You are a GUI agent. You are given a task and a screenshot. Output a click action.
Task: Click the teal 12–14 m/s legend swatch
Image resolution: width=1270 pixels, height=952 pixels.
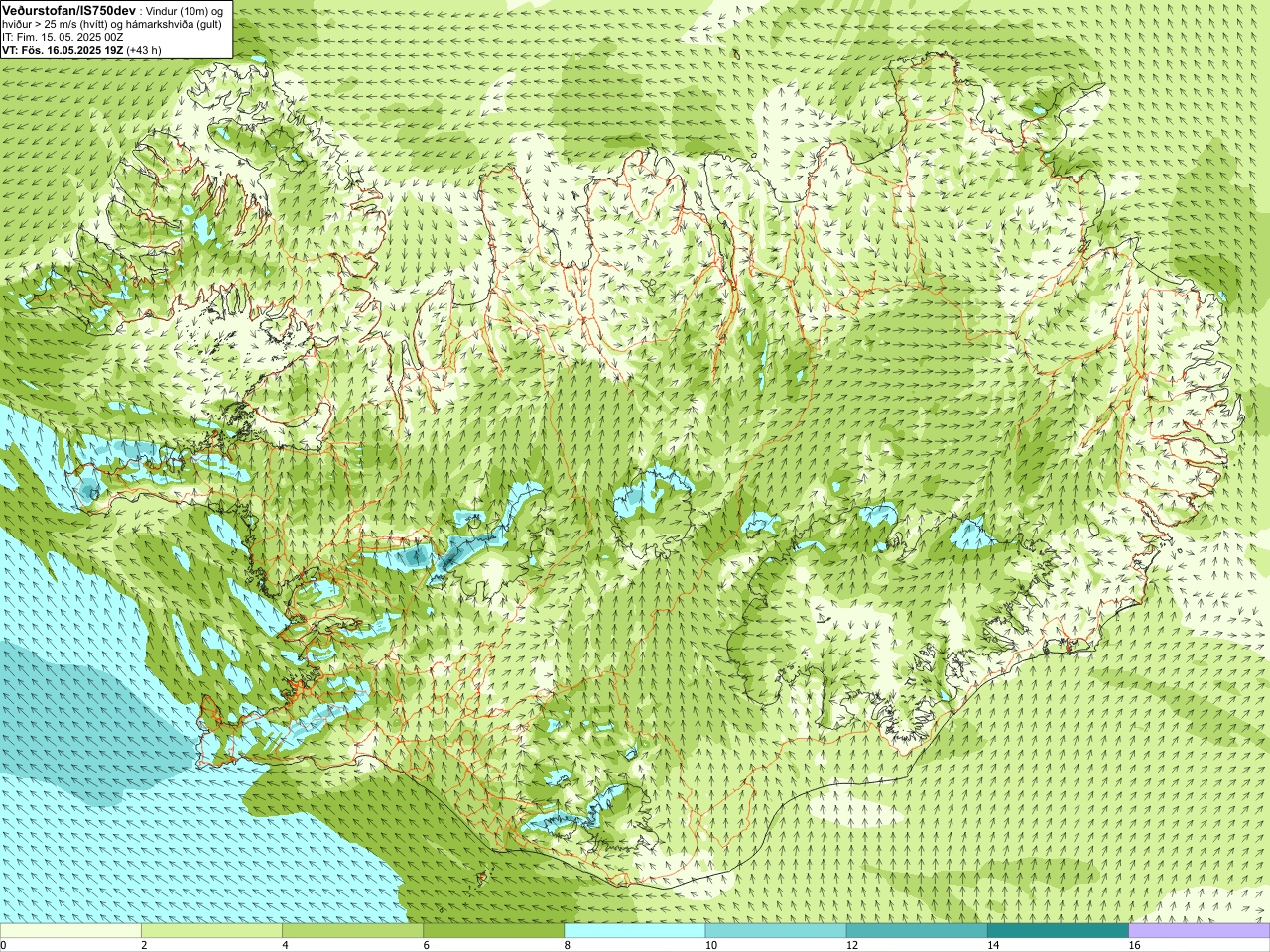tap(917, 931)
